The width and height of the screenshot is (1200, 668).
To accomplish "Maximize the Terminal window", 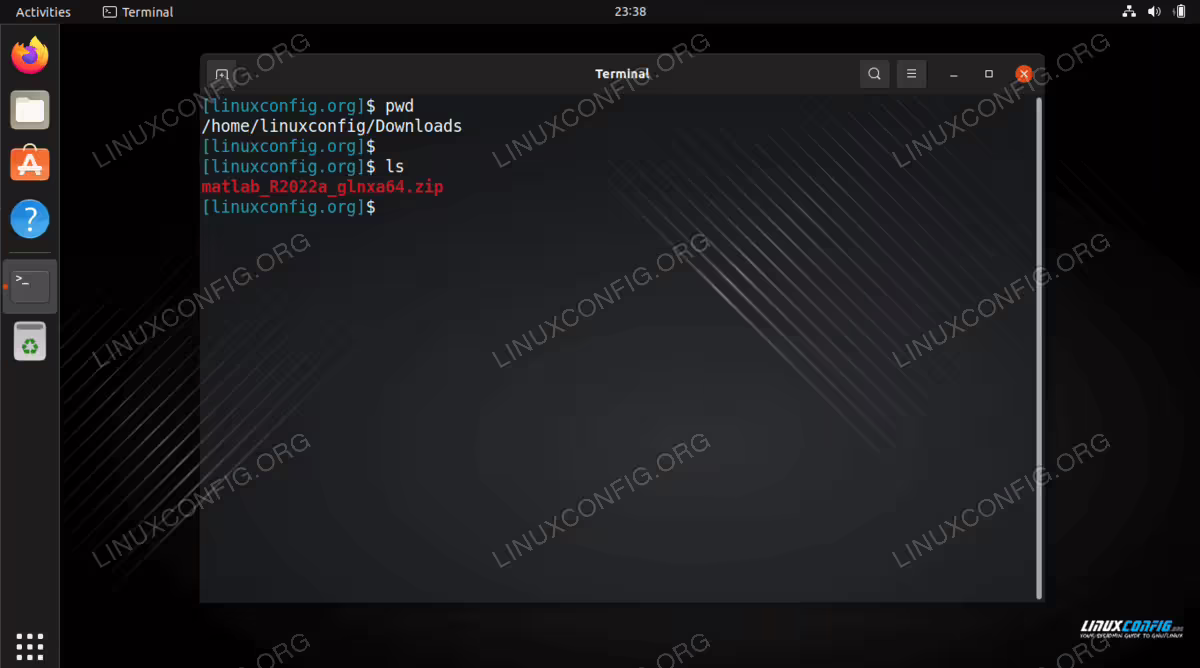I will click(989, 74).
